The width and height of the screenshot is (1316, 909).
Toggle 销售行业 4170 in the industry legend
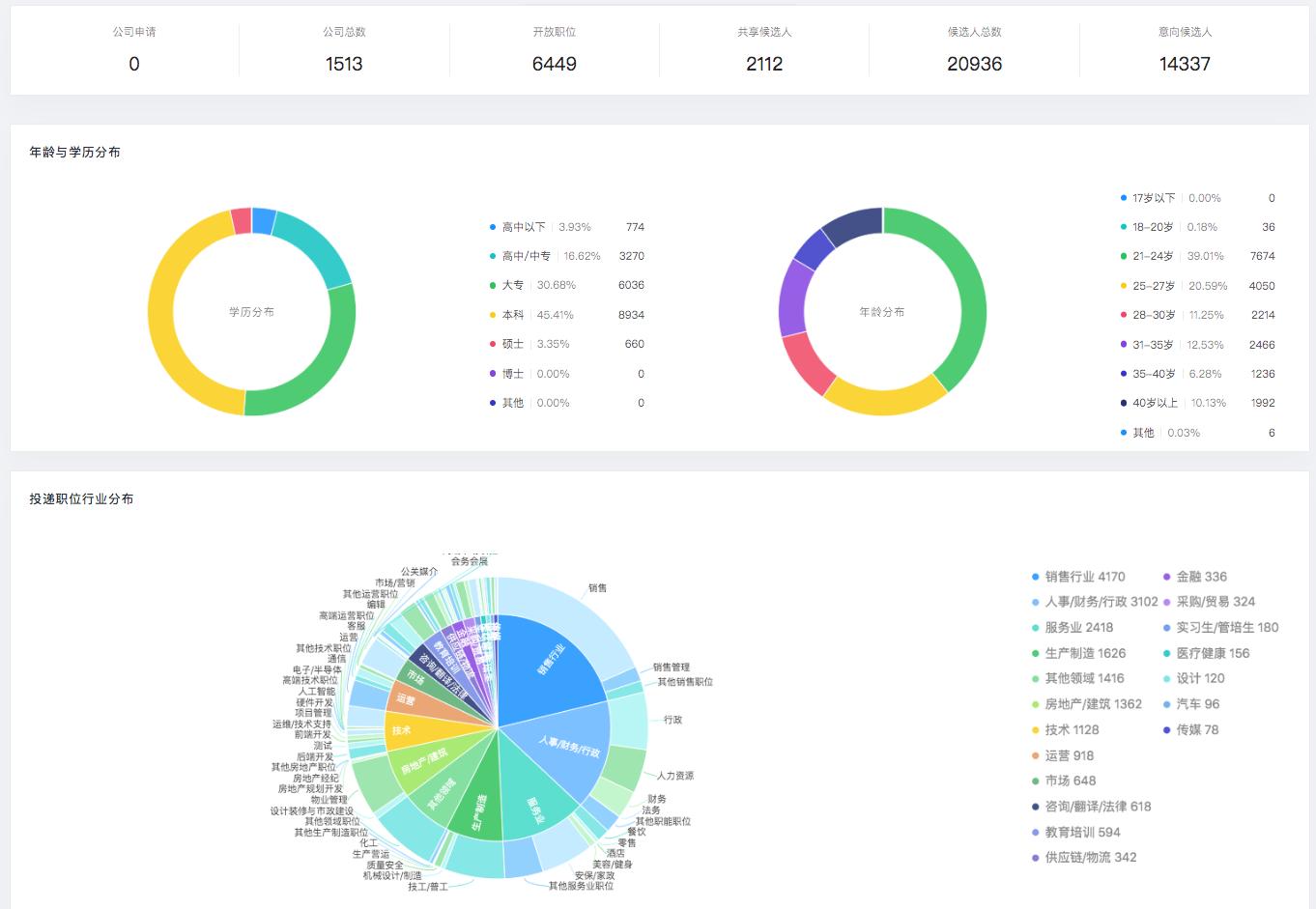(x=1084, y=577)
